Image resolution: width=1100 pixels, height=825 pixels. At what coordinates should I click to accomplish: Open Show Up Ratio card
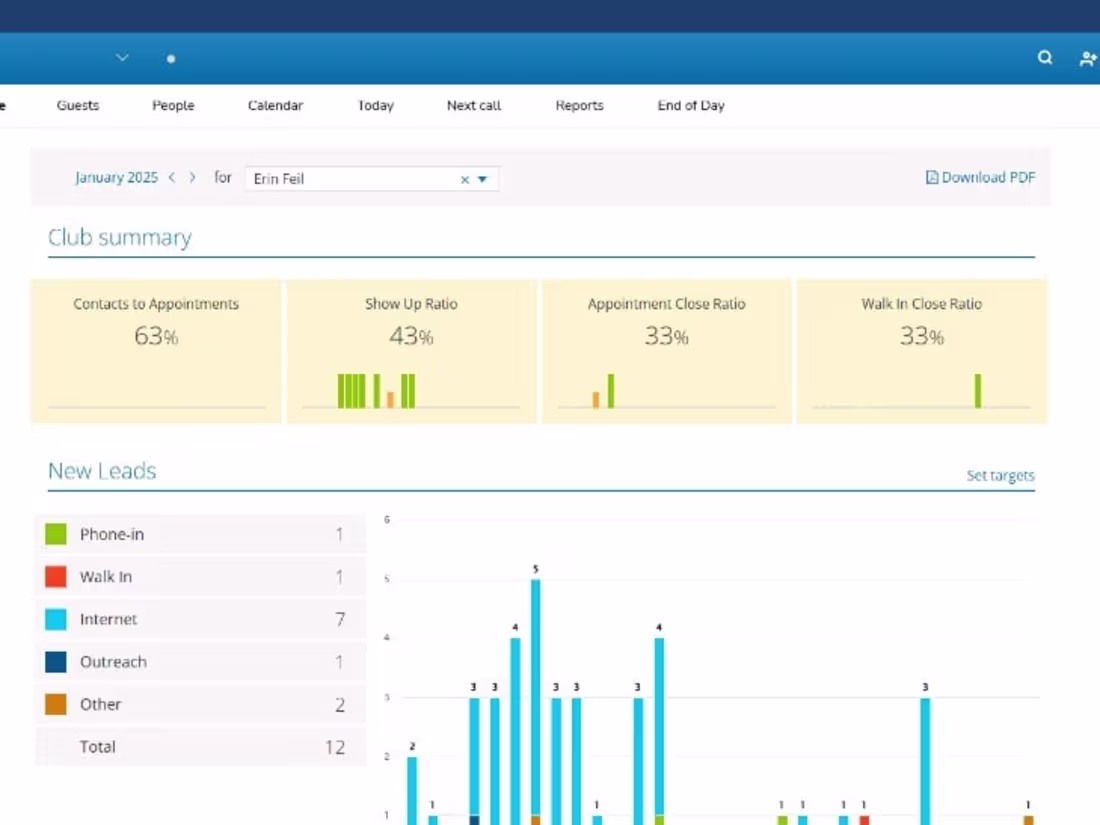coord(411,351)
